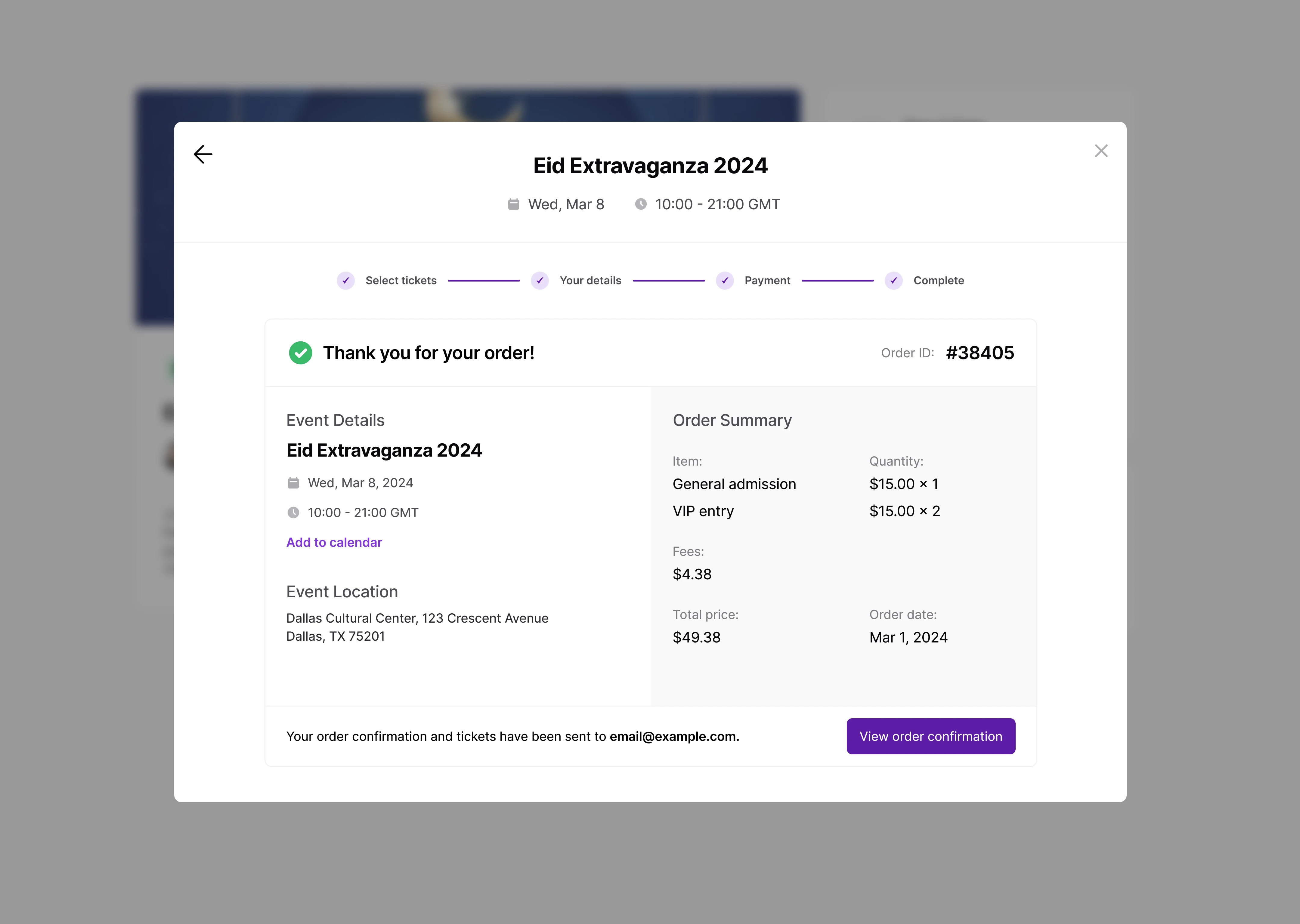The width and height of the screenshot is (1300, 924).
Task: Click the green checkmark beside thank you message
Action: (x=301, y=353)
